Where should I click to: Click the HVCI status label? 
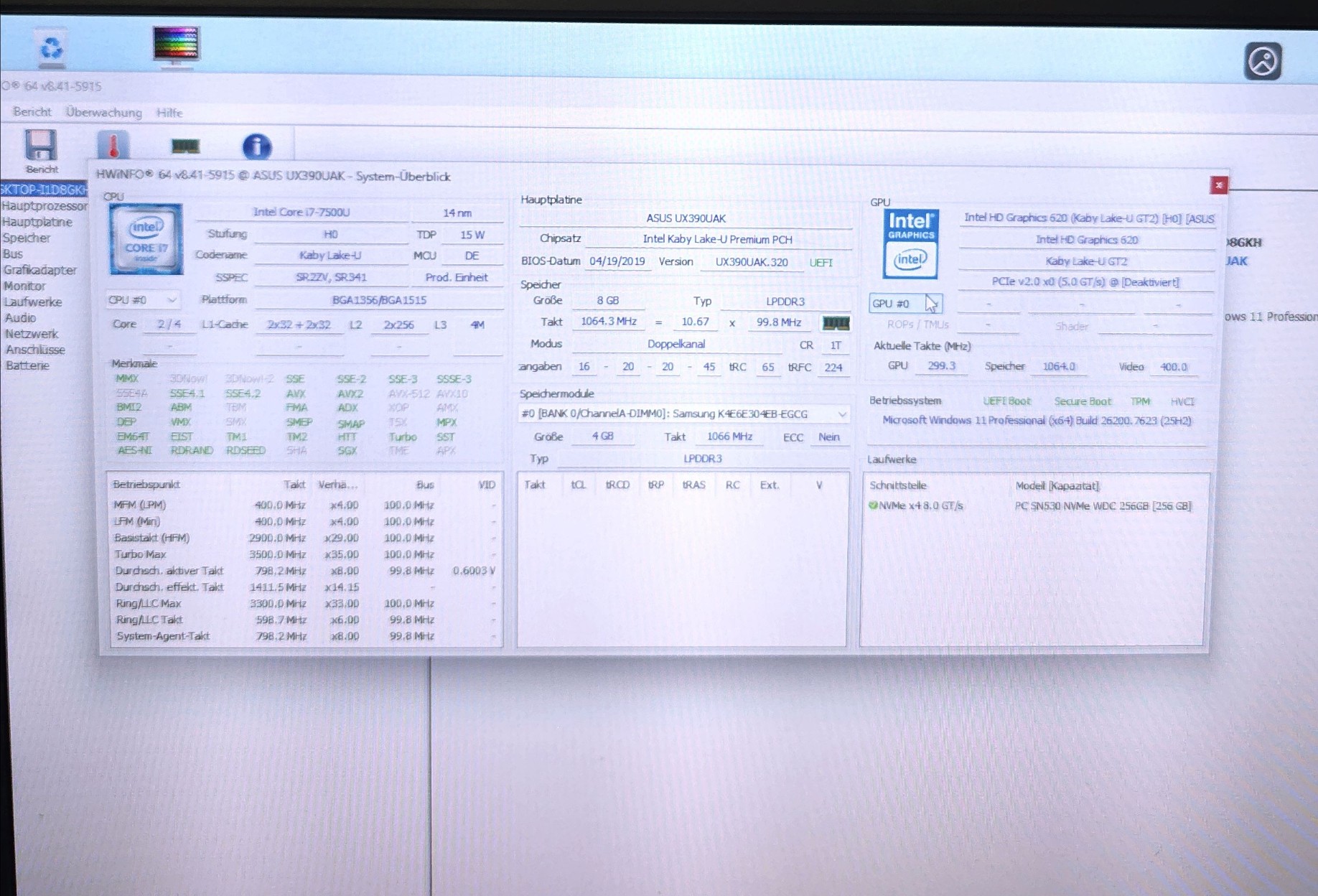coord(1182,402)
